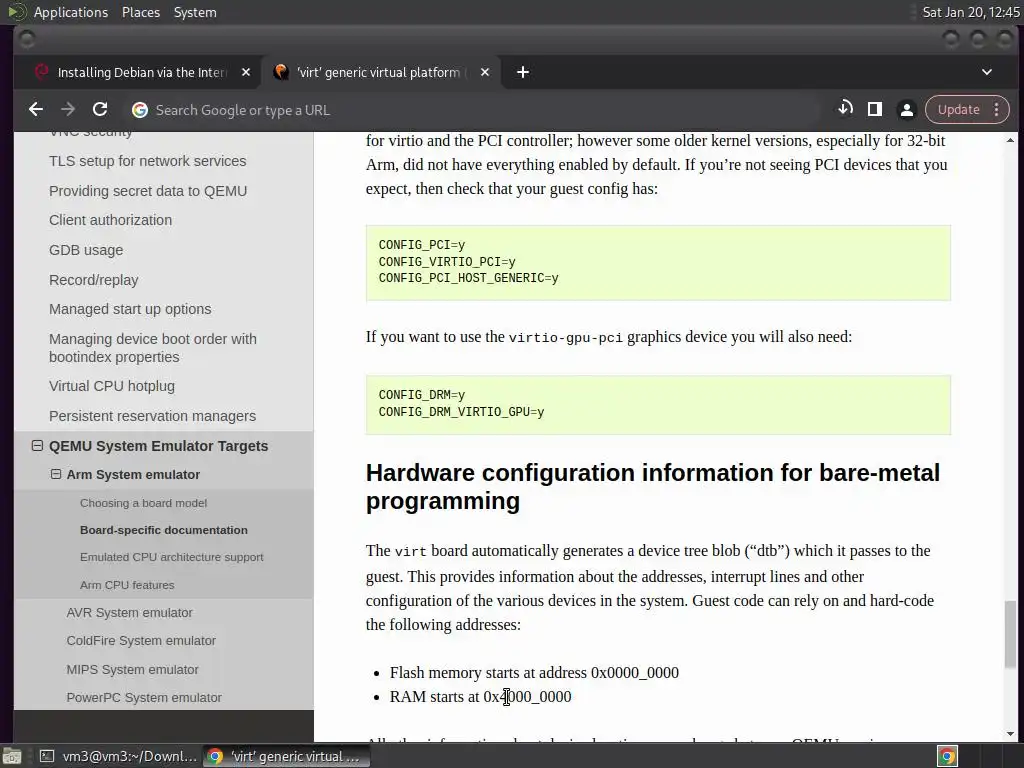Image resolution: width=1024 pixels, height=768 pixels.
Task: Click the forward navigation arrow
Action: point(67,110)
